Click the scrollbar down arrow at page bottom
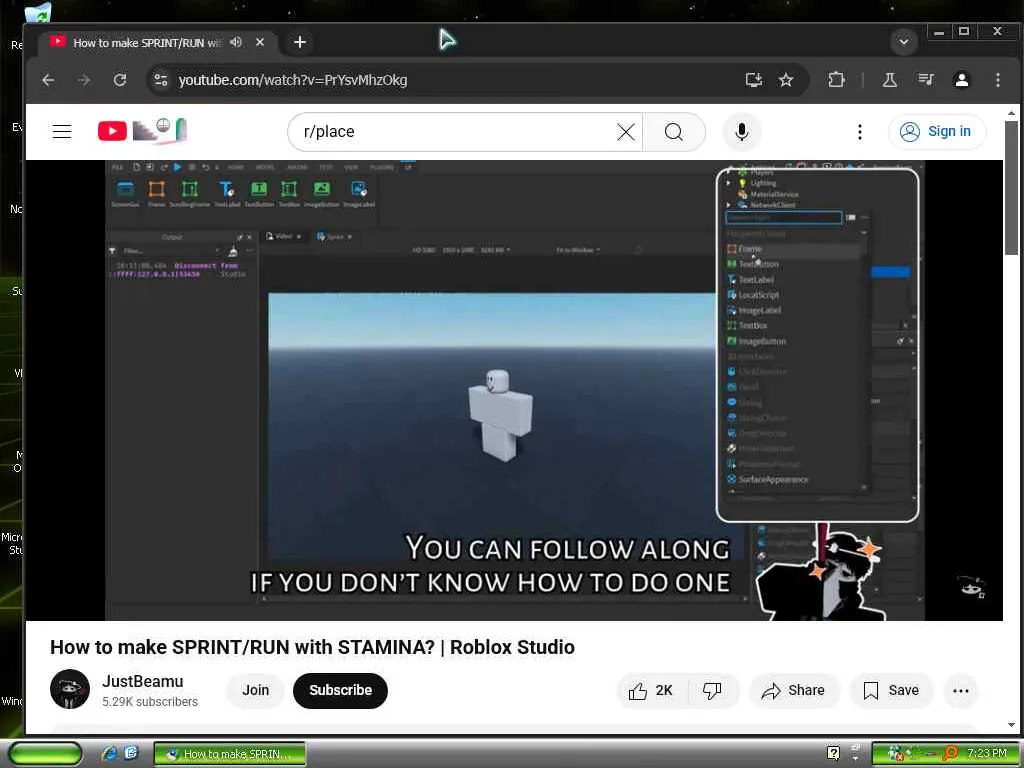The image size is (1024, 768). tap(1011, 725)
